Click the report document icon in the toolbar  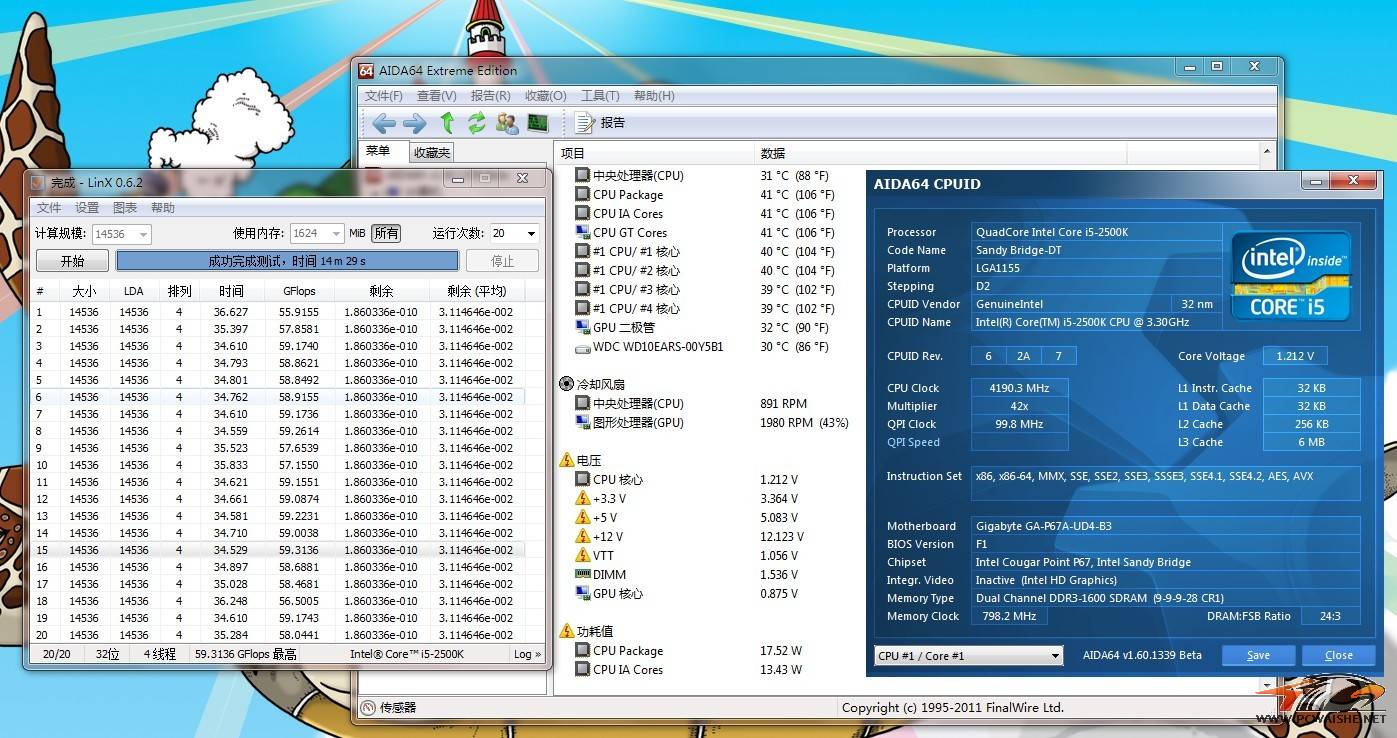pyautogui.click(x=585, y=123)
